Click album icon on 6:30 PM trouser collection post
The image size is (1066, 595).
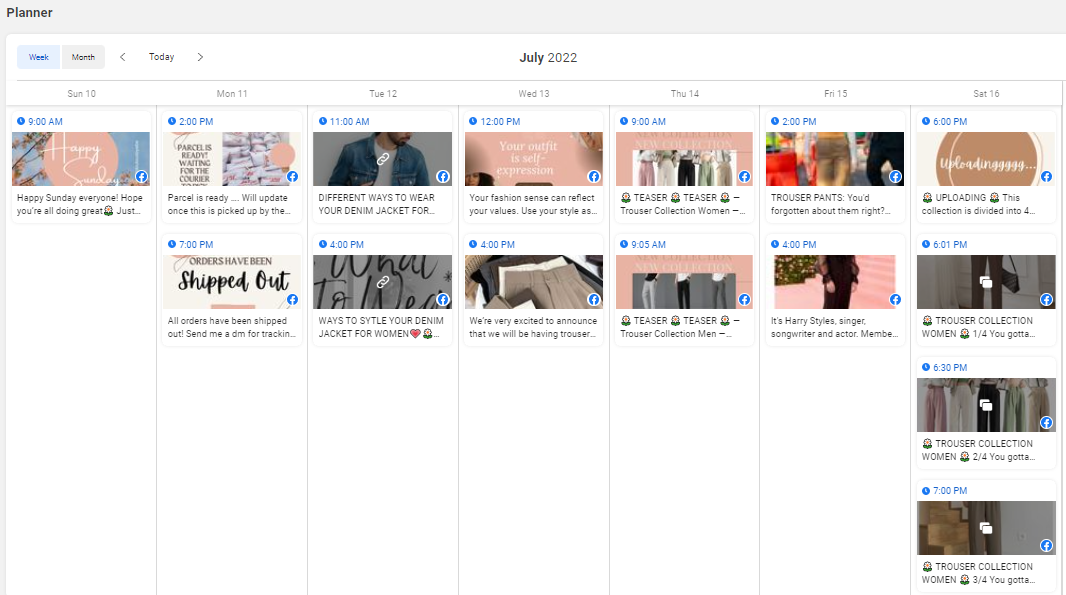point(986,405)
